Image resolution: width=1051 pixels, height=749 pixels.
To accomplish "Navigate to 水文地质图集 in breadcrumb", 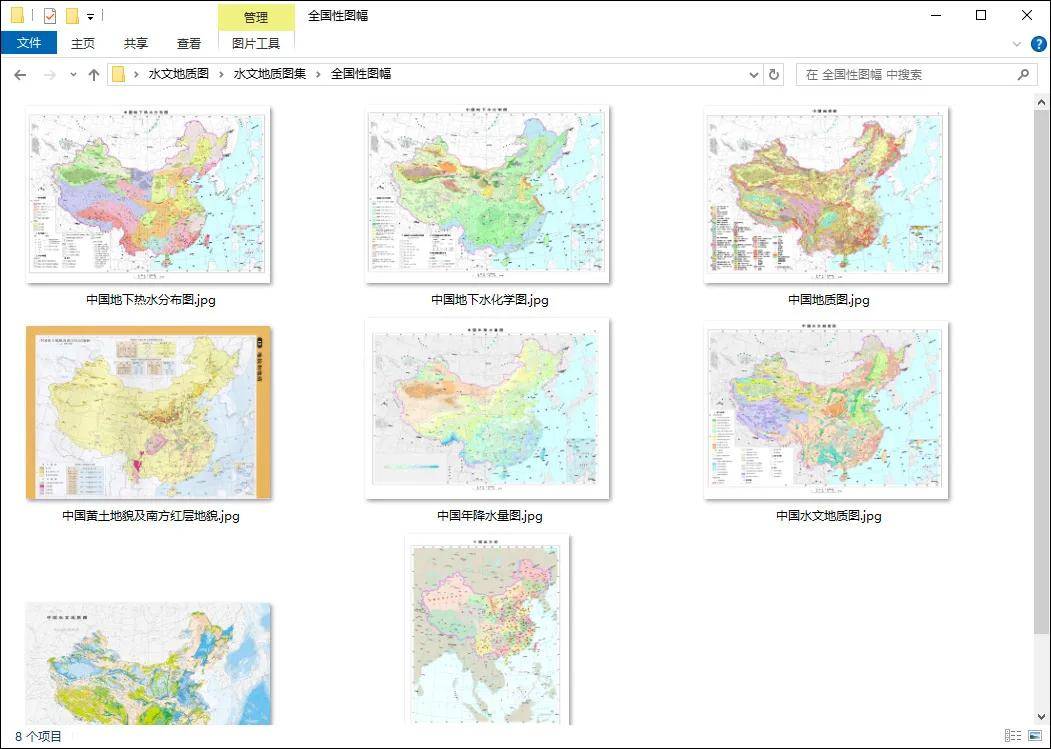I will pyautogui.click(x=270, y=74).
